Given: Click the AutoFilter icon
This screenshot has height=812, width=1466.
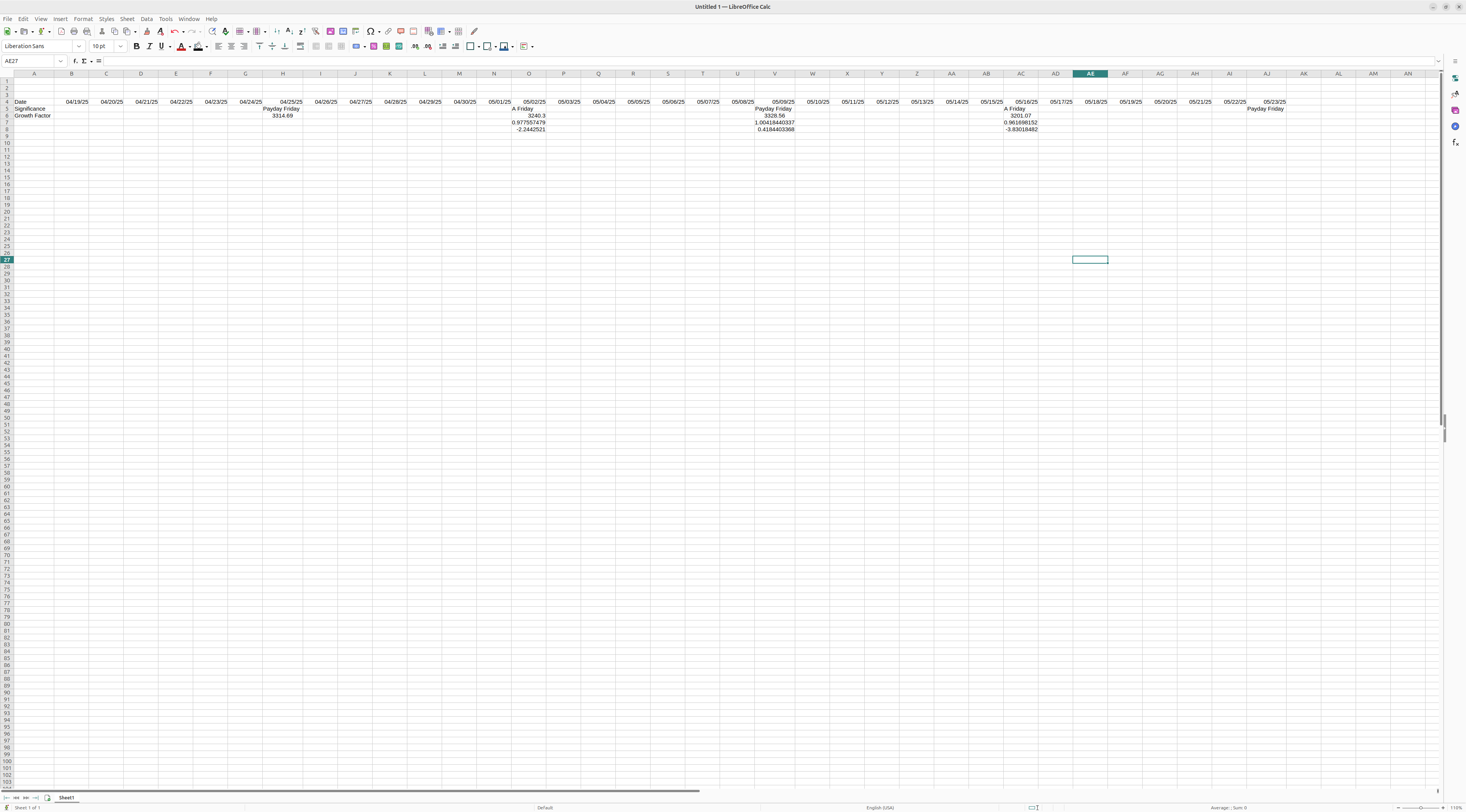Looking at the screenshot, I should [x=315, y=32].
